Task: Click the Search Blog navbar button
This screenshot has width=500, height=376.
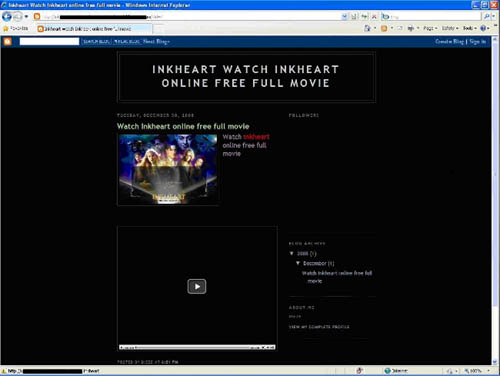Action: (x=97, y=41)
